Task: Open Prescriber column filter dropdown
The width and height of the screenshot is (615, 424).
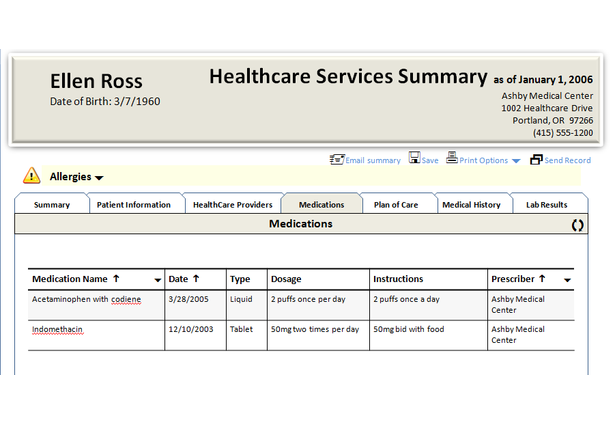Action: [567, 280]
